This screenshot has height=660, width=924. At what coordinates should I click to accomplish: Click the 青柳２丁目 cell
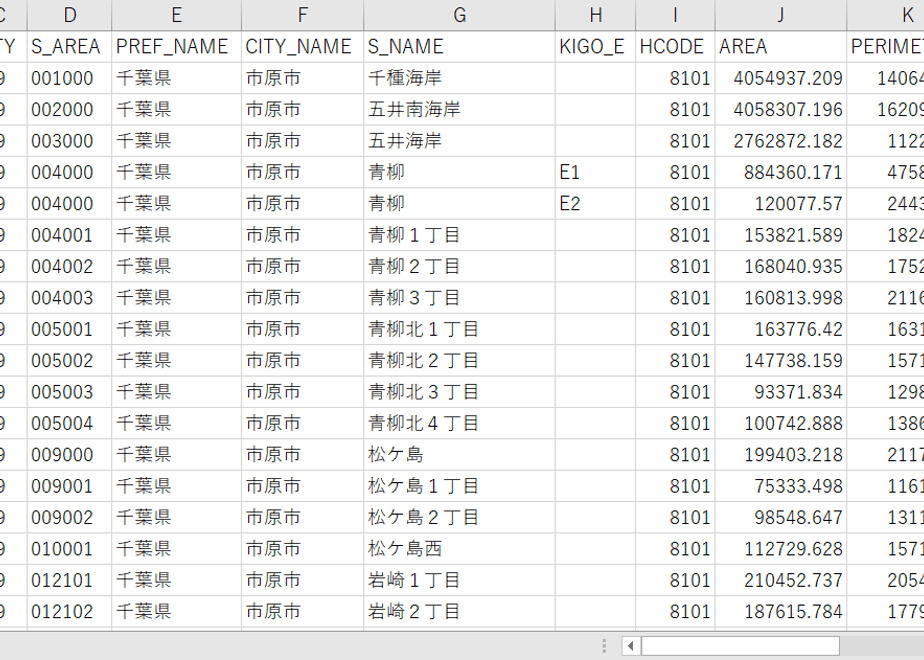460,266
